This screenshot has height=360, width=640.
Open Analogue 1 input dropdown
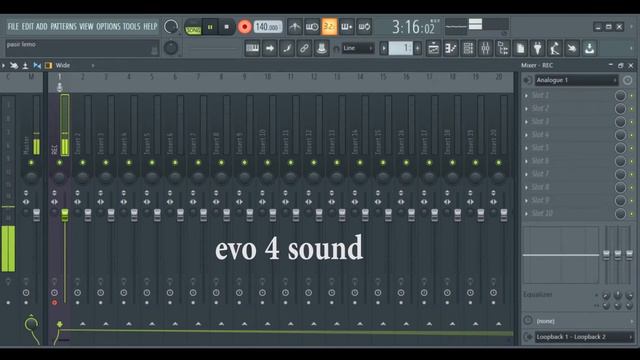pyautogui.click(x=576, y=80)
